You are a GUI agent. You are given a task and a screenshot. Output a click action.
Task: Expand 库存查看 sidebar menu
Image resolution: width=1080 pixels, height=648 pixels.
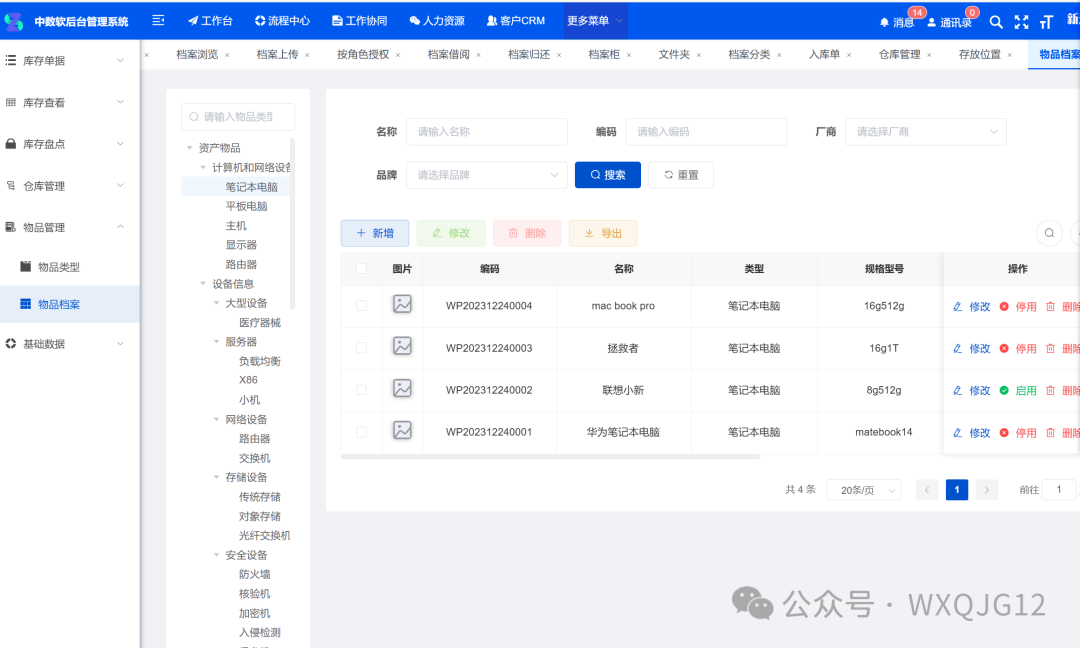click(69, 103)
